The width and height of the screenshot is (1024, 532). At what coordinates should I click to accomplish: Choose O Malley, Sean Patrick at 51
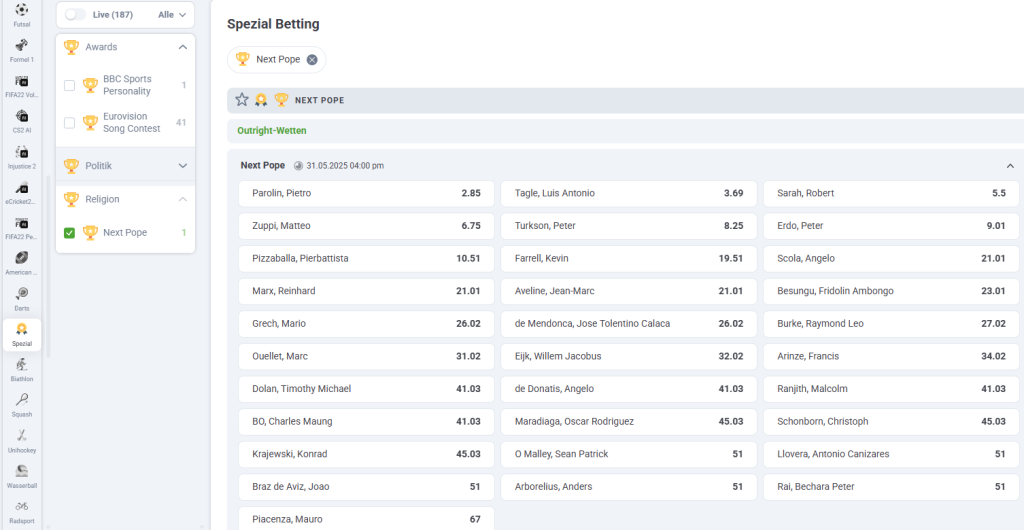tap(629, 454)
